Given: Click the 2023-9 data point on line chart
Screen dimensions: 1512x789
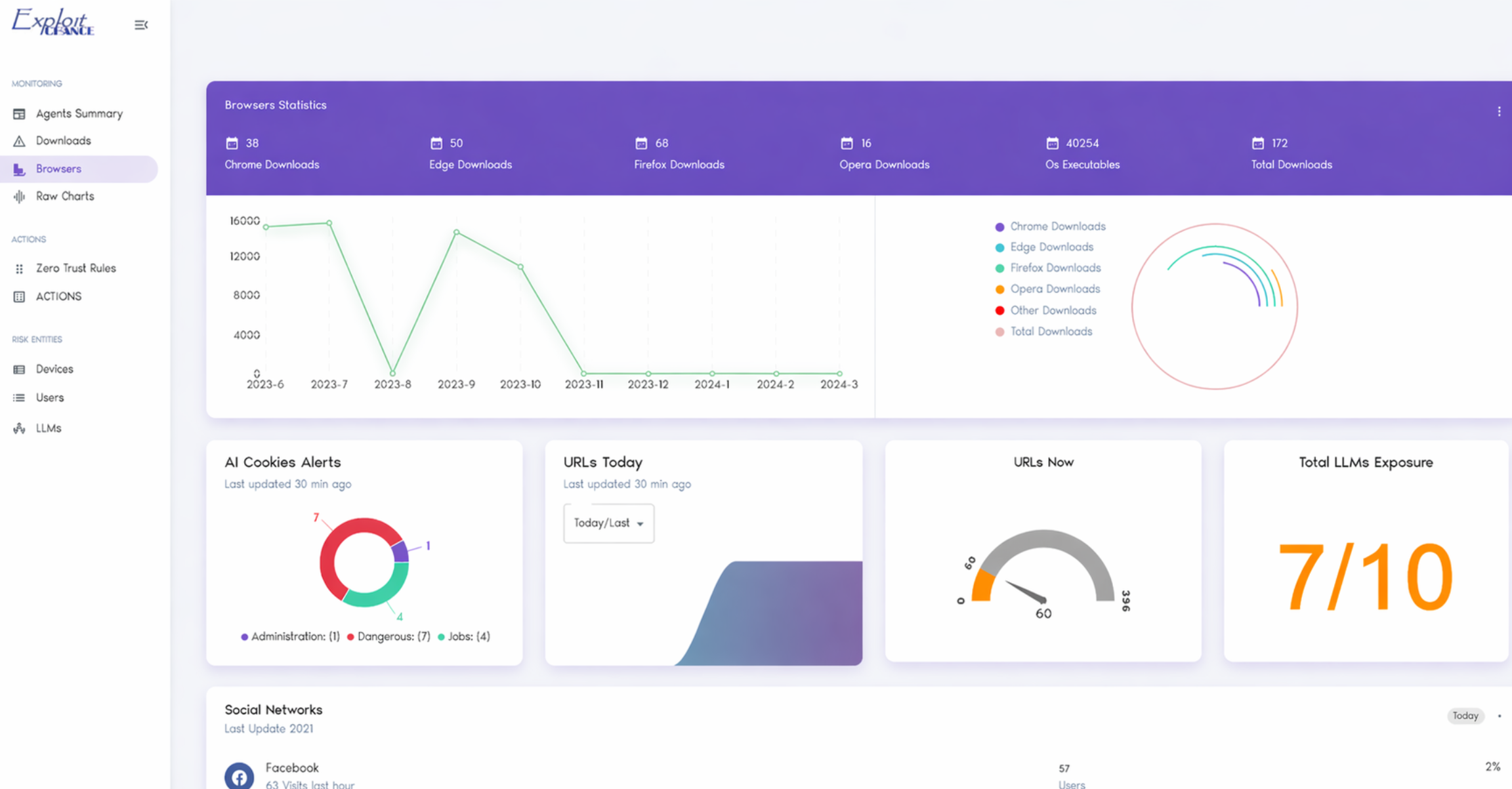Looking at the screenshot, I should (457, 232).
